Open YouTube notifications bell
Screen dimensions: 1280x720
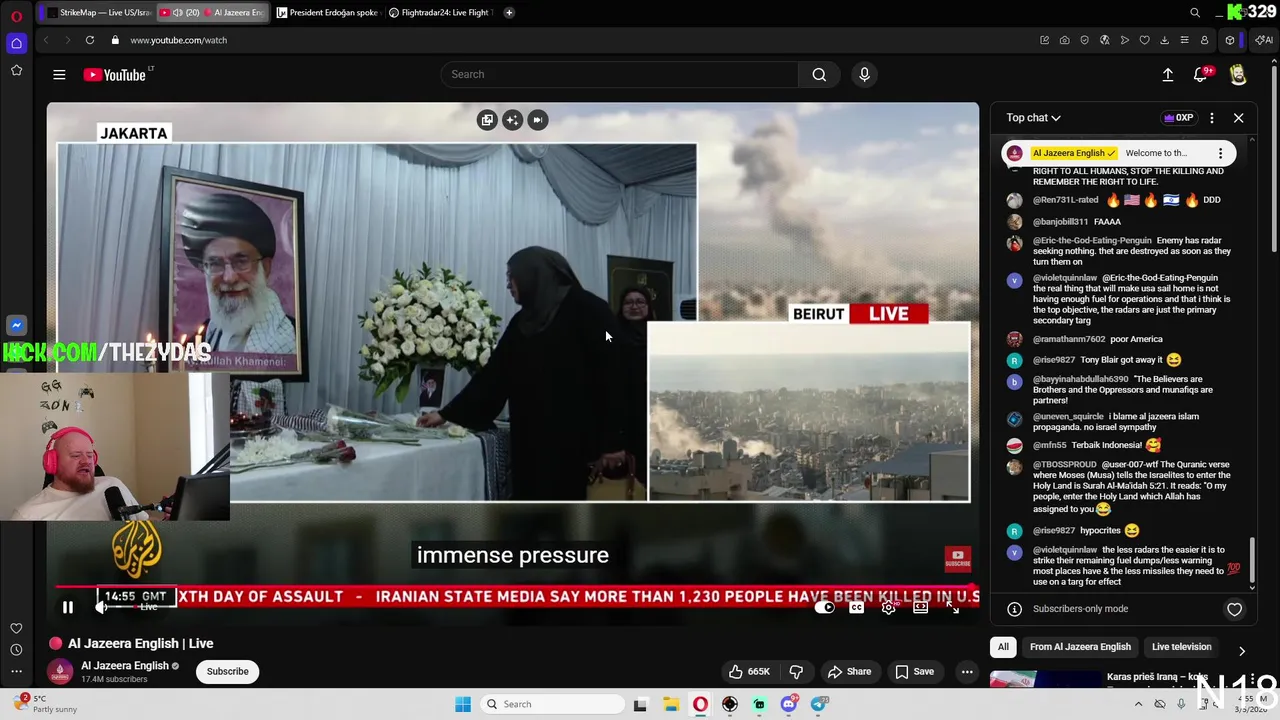[1201, 74]
